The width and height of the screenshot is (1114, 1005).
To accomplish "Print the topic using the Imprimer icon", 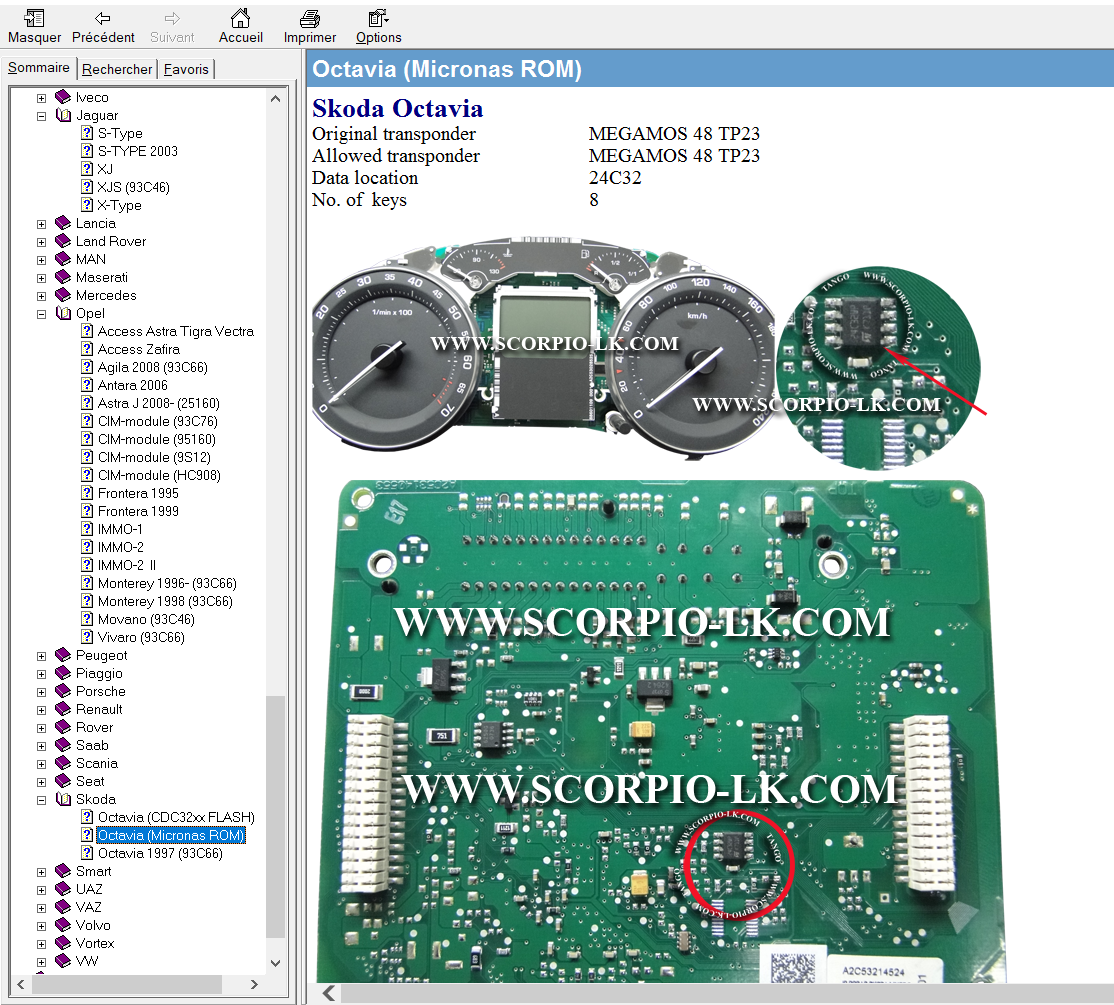I will [x=309, y=19].
